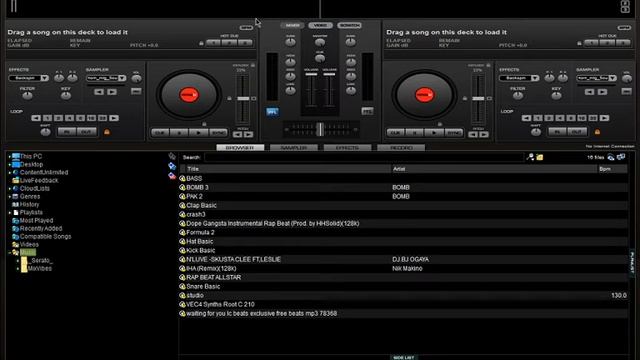Click in the Search input field
This screenshot has height=360, width=640.
tap(364, 158)
